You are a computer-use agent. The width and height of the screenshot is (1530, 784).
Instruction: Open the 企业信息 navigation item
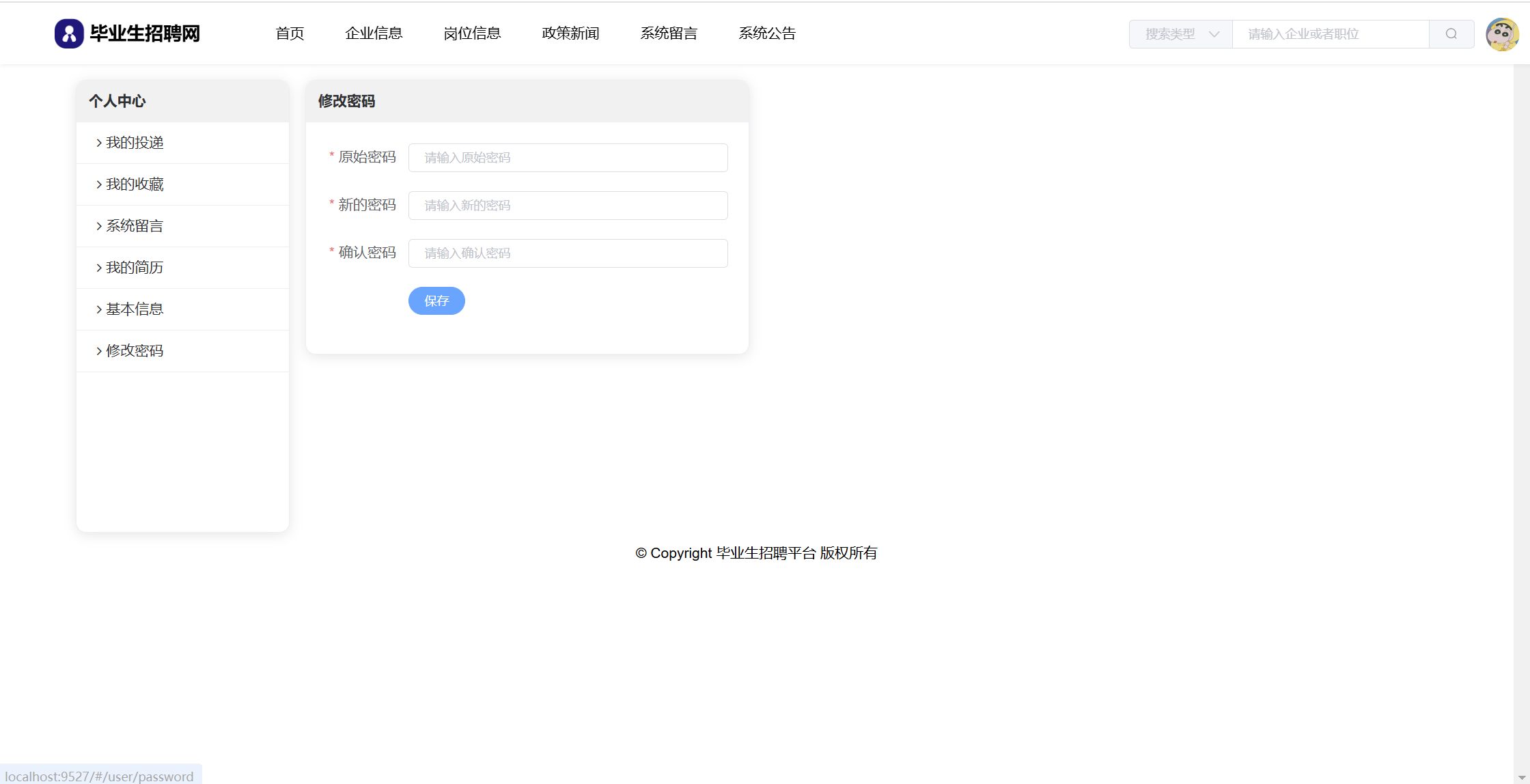tap(374, 33)
